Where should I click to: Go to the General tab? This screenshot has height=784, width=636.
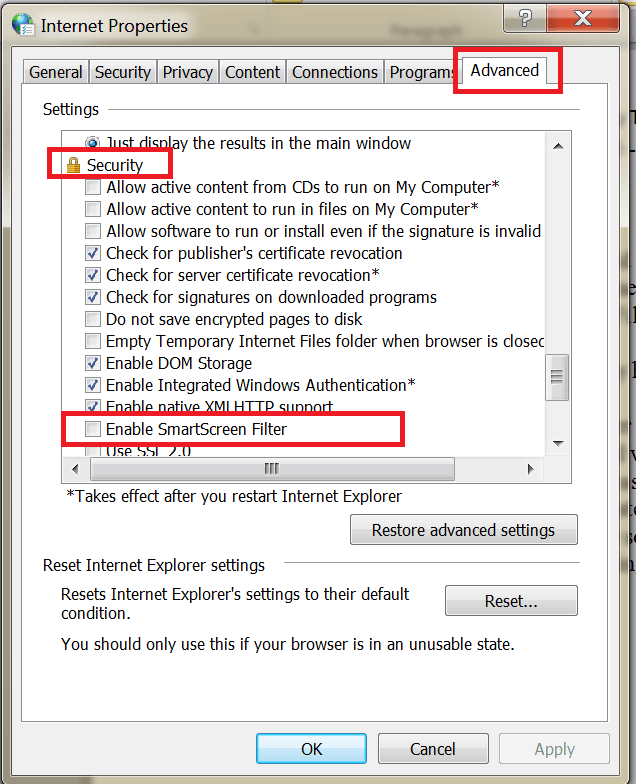tap(56, 72)
